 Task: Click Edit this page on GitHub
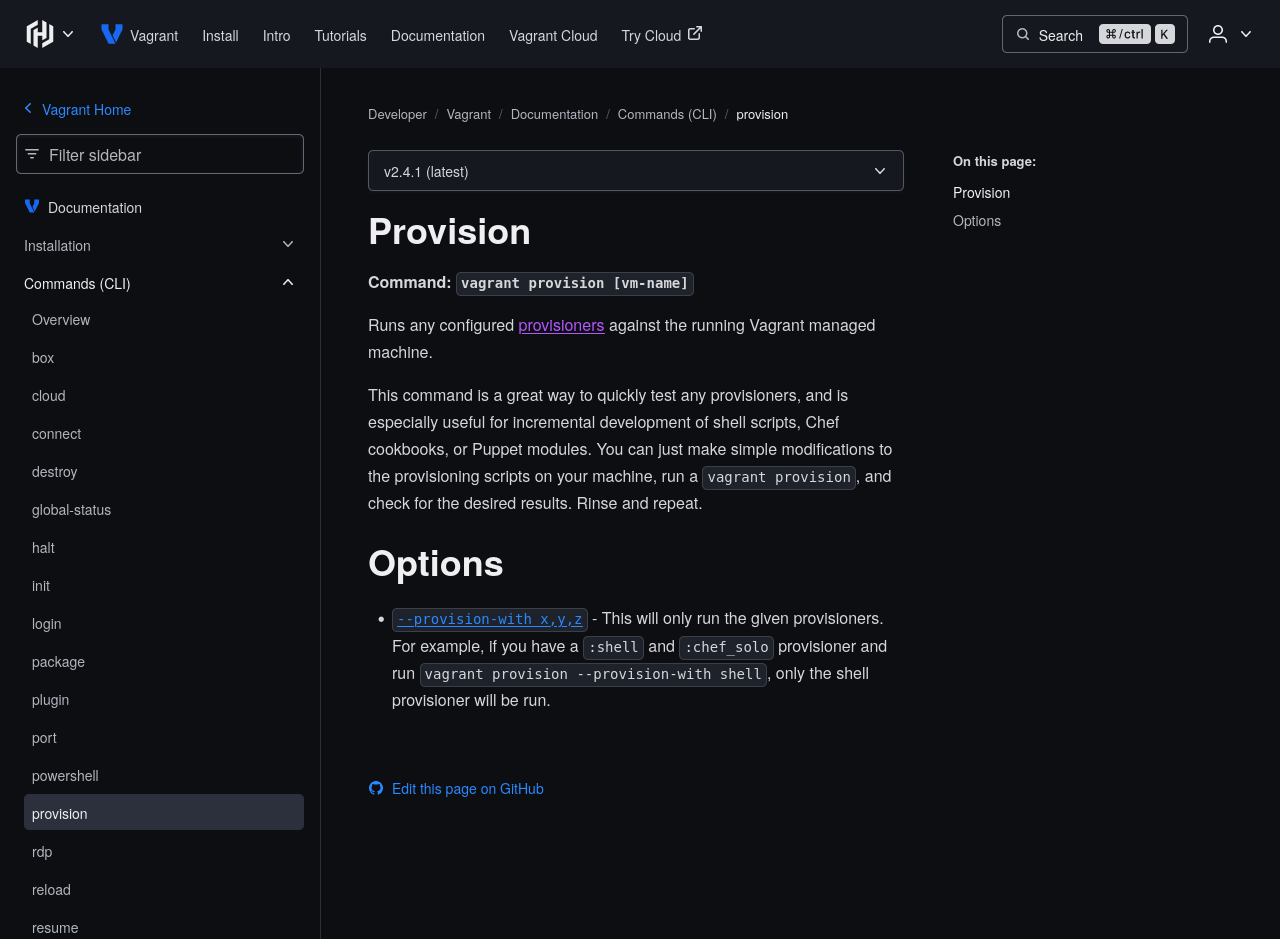pos(467,789)
